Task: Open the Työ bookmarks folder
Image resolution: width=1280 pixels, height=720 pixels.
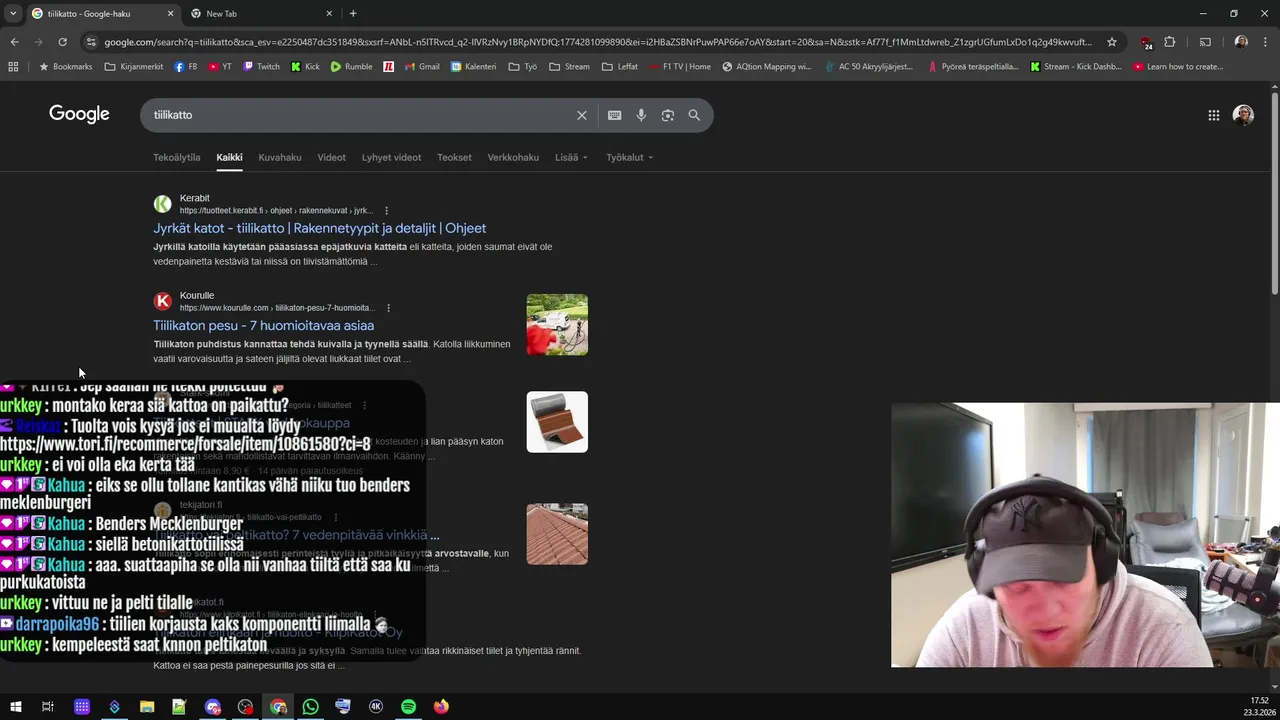Action: (522, 67)
